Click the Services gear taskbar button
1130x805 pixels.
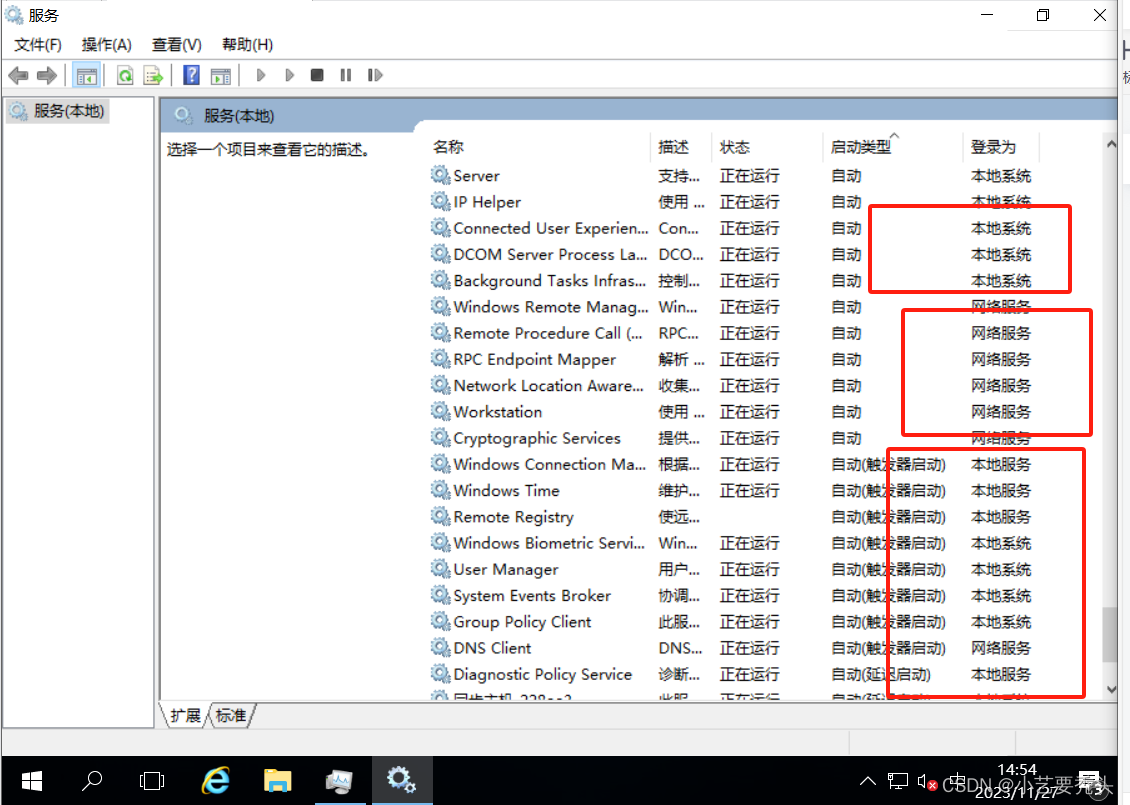[x=401, y=781]
